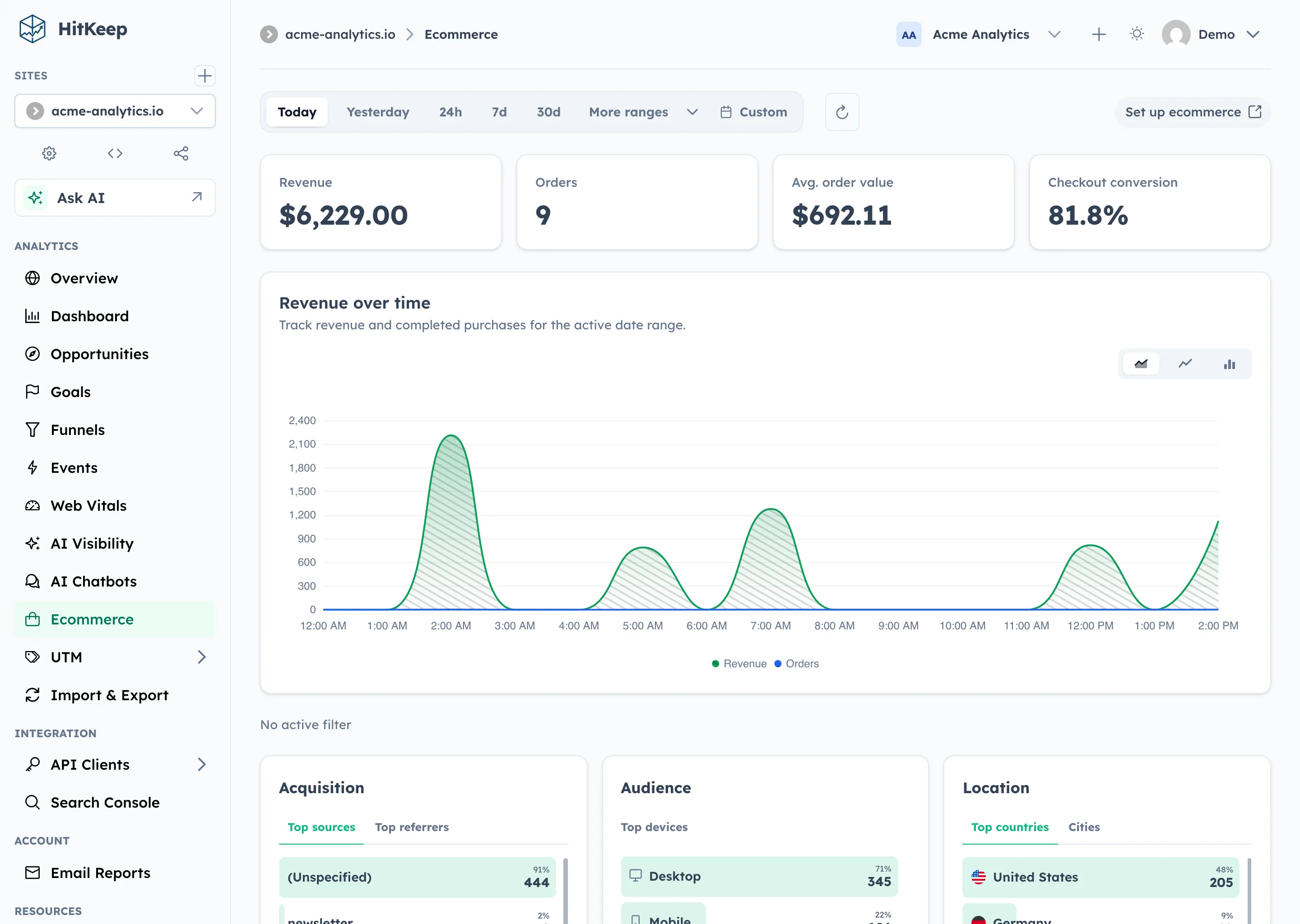
Task: Refresh the ecommerce data
Action: (842, 112)
